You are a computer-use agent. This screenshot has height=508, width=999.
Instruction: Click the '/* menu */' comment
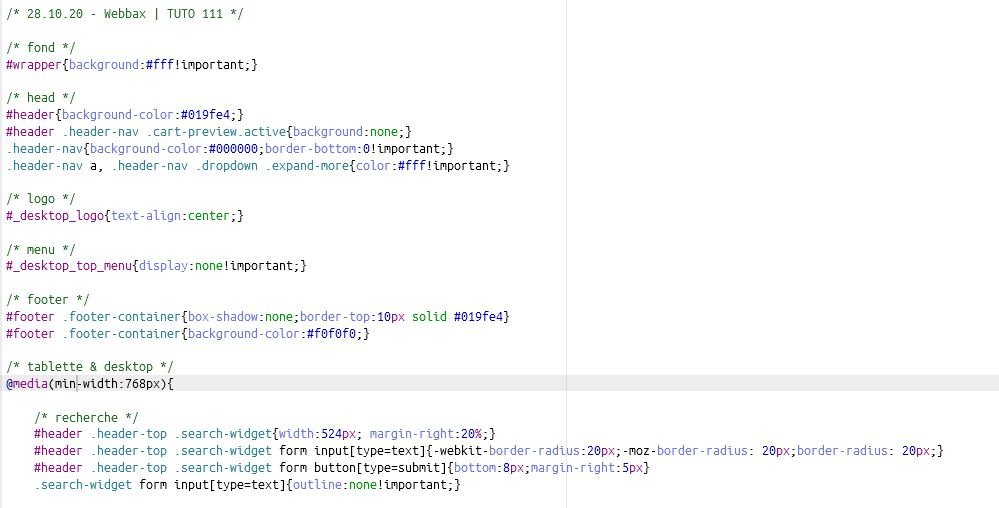[x=41, y=249]
